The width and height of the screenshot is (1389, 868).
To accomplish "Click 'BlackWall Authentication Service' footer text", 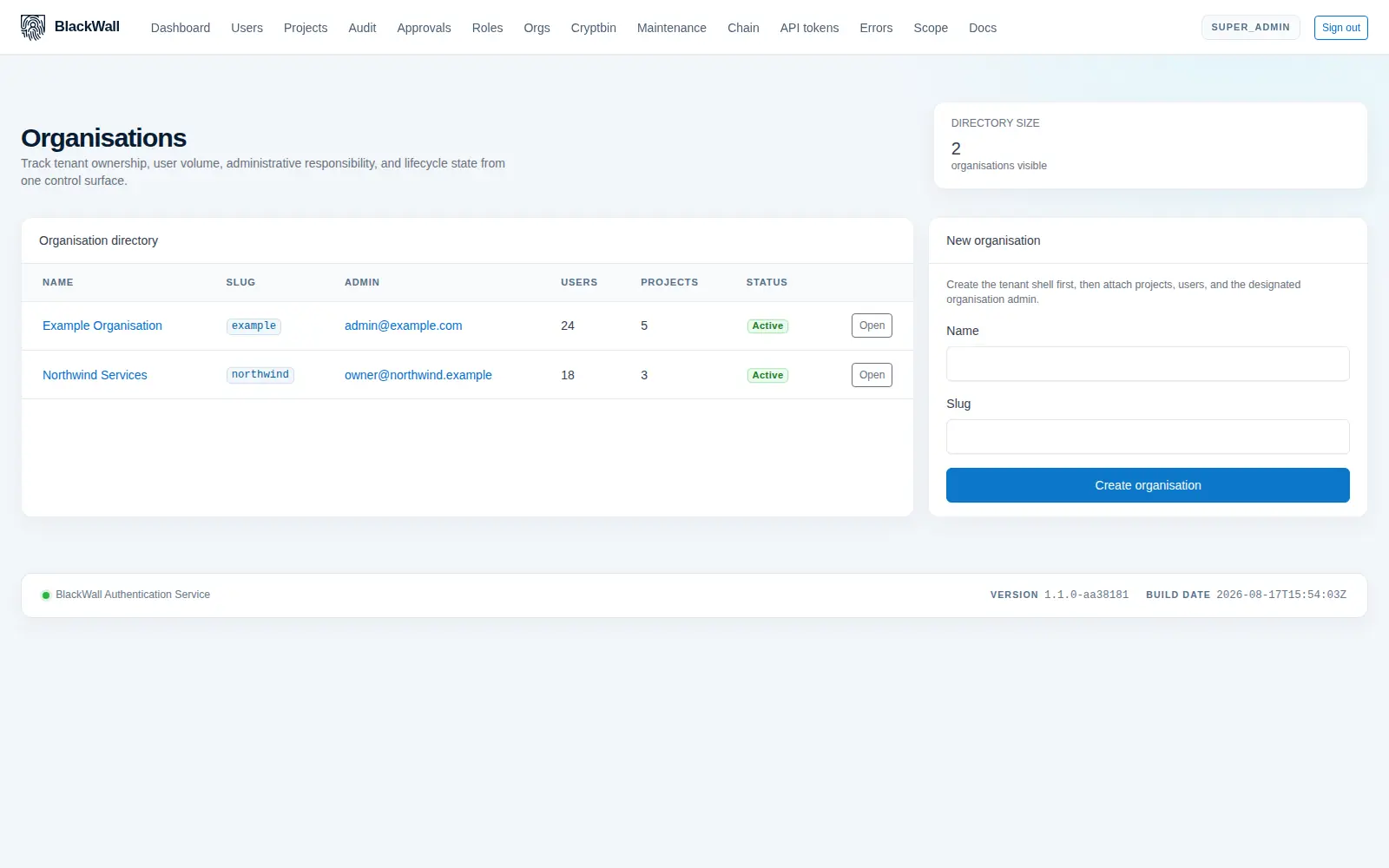I will (x=133, y=595).
